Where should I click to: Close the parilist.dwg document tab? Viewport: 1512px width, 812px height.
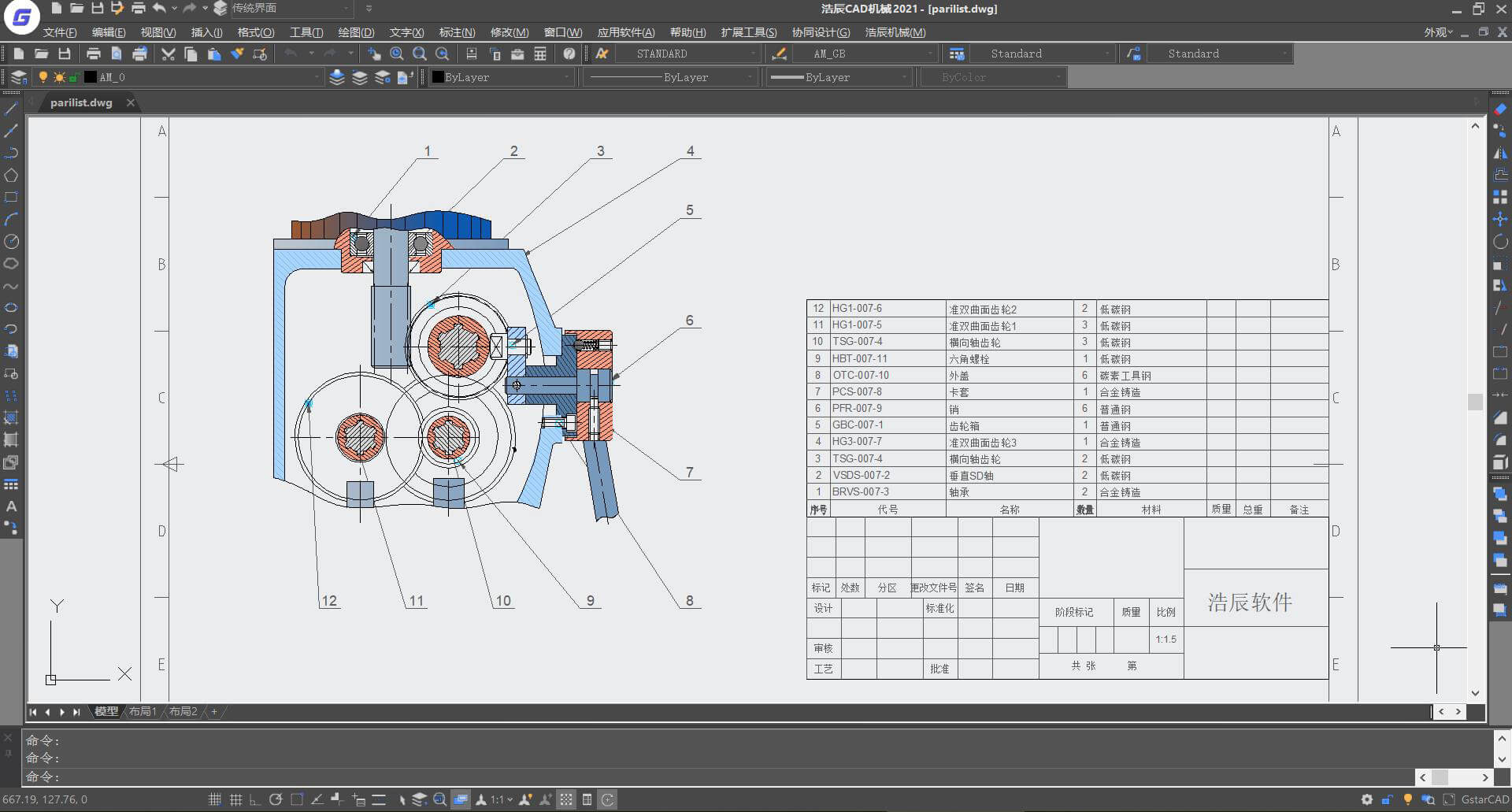131,102
